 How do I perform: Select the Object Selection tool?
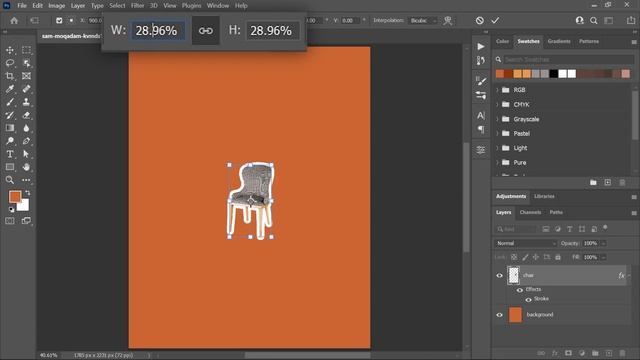(26, 63)
